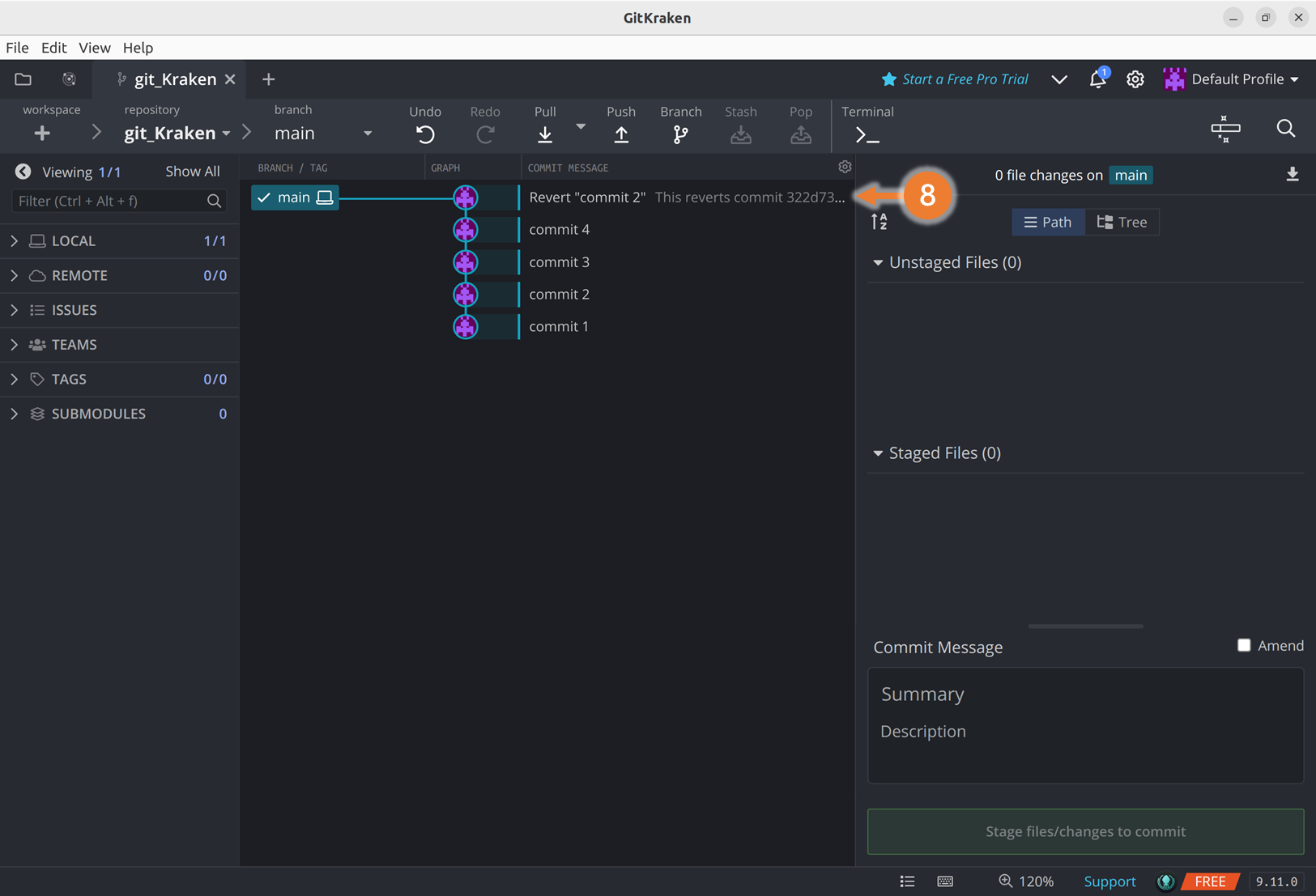
Task: Open the command palette icon
Action: click(x=1225, y=129)
